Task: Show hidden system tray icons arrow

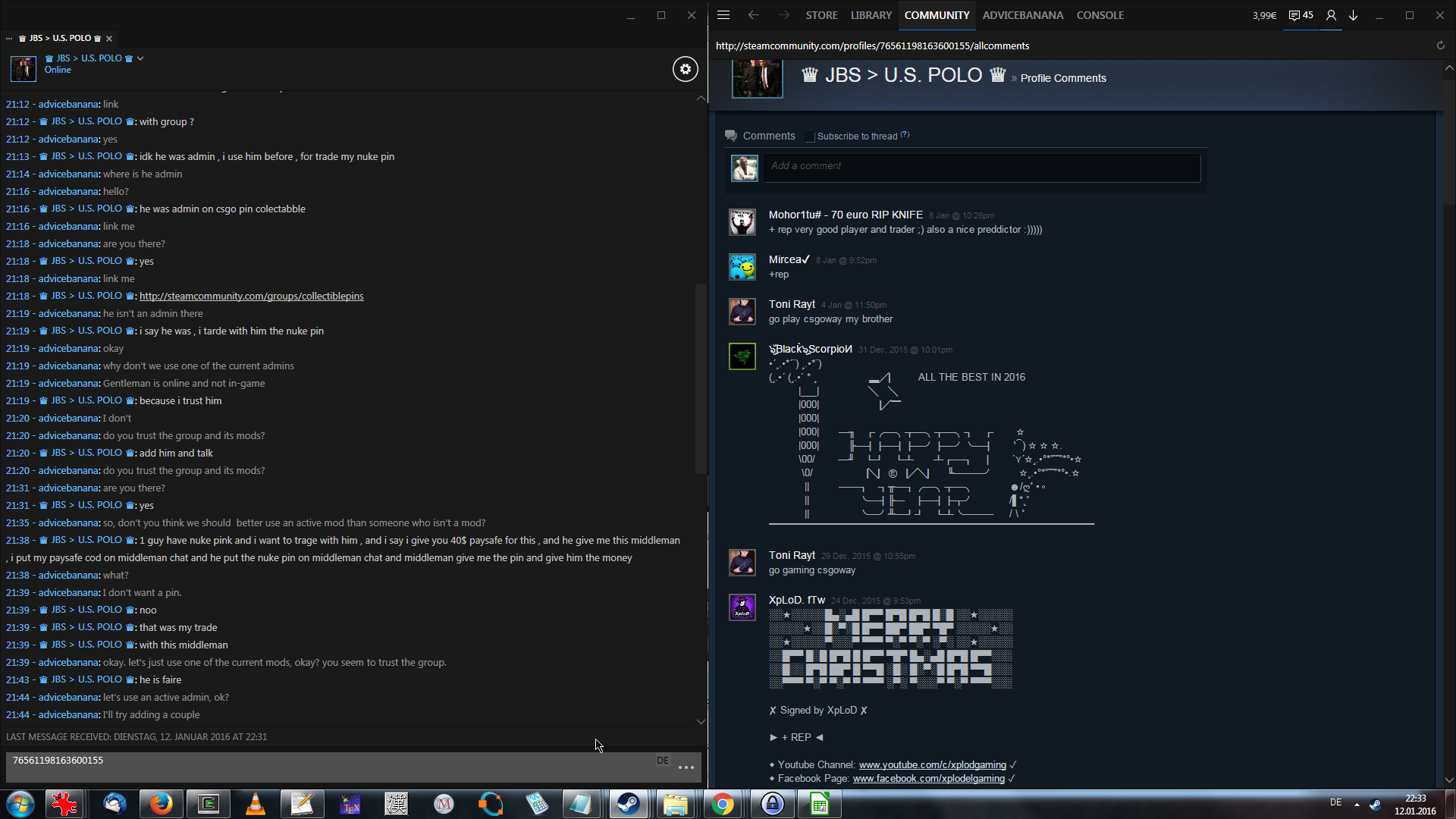Action: tap(1357, 805)
